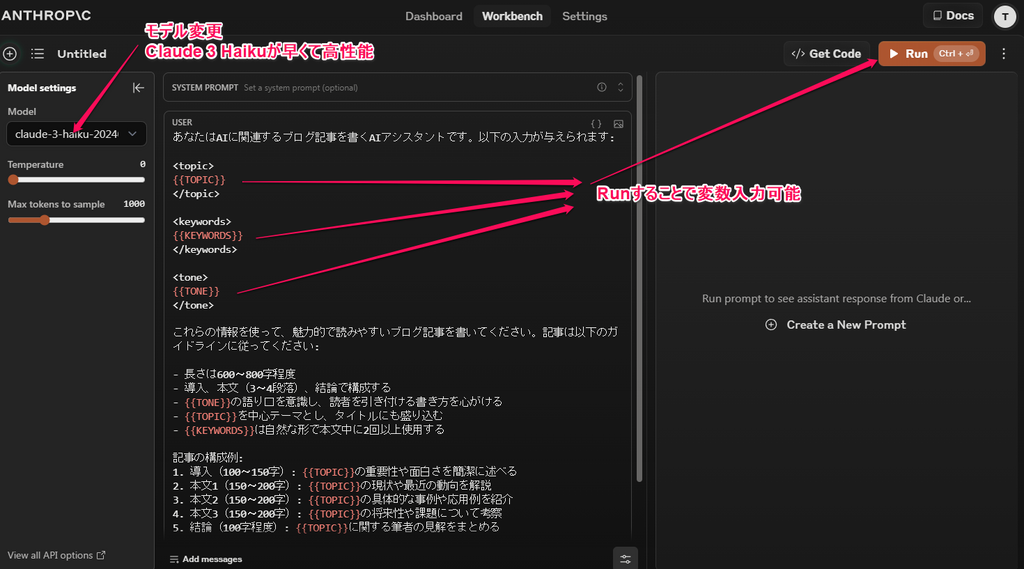Click the {{TOPIC}} variable under topic tag

click(199, 180)
